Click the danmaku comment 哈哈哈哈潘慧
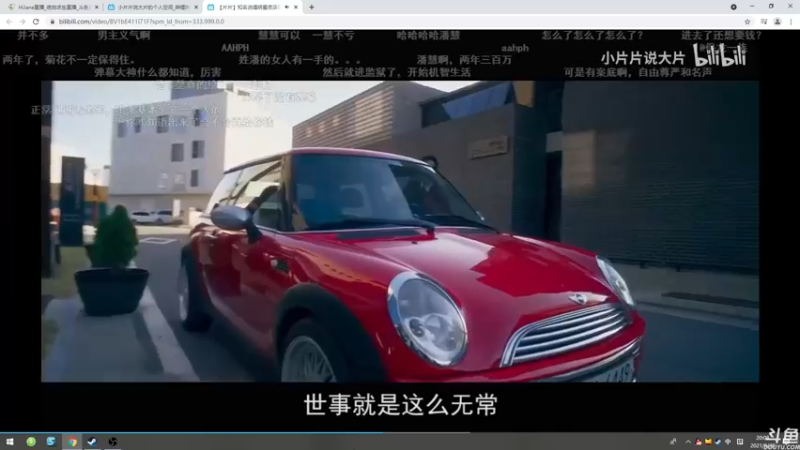800x450 pixels. [x=428, y=35]
